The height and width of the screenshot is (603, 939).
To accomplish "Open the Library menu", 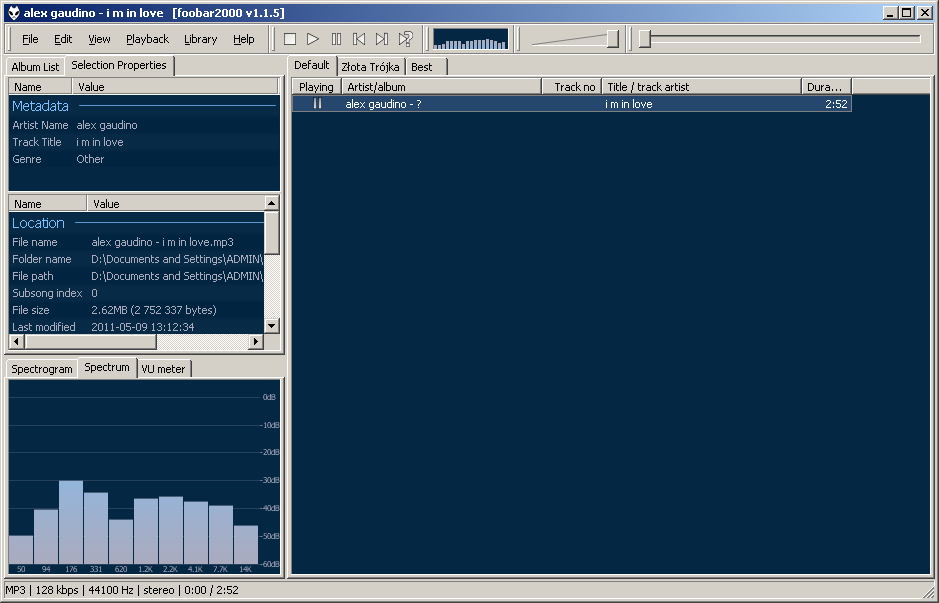I will 200,39.
